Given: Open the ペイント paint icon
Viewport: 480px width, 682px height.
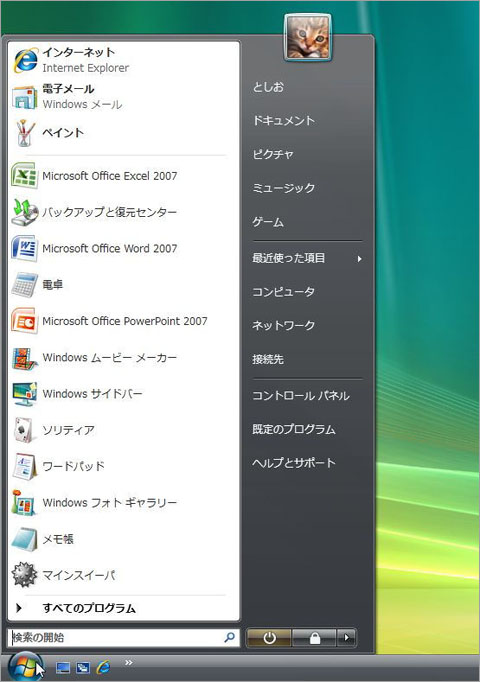Looking at the screenshot, I should [25, 133].
